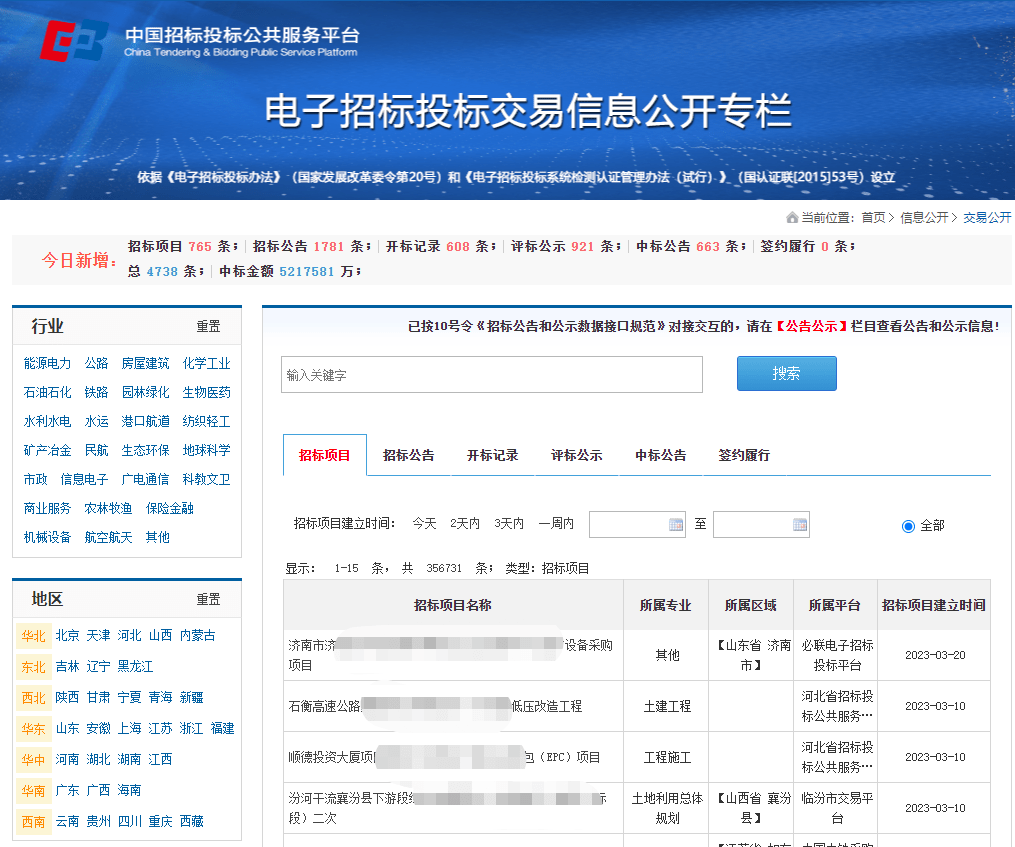Filter by 2天内 time range
Screen dimensions: 1015x847
465,523
